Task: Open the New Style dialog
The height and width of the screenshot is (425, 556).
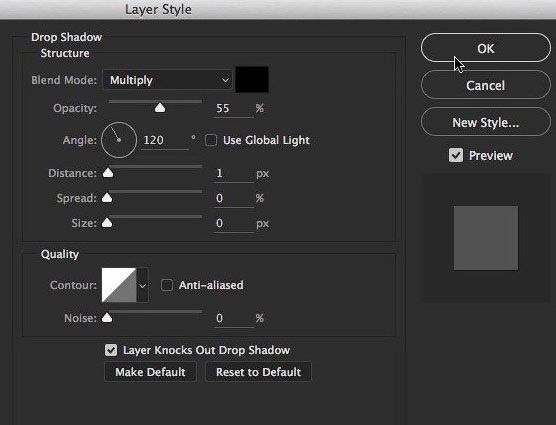Action: coord(486,122)
